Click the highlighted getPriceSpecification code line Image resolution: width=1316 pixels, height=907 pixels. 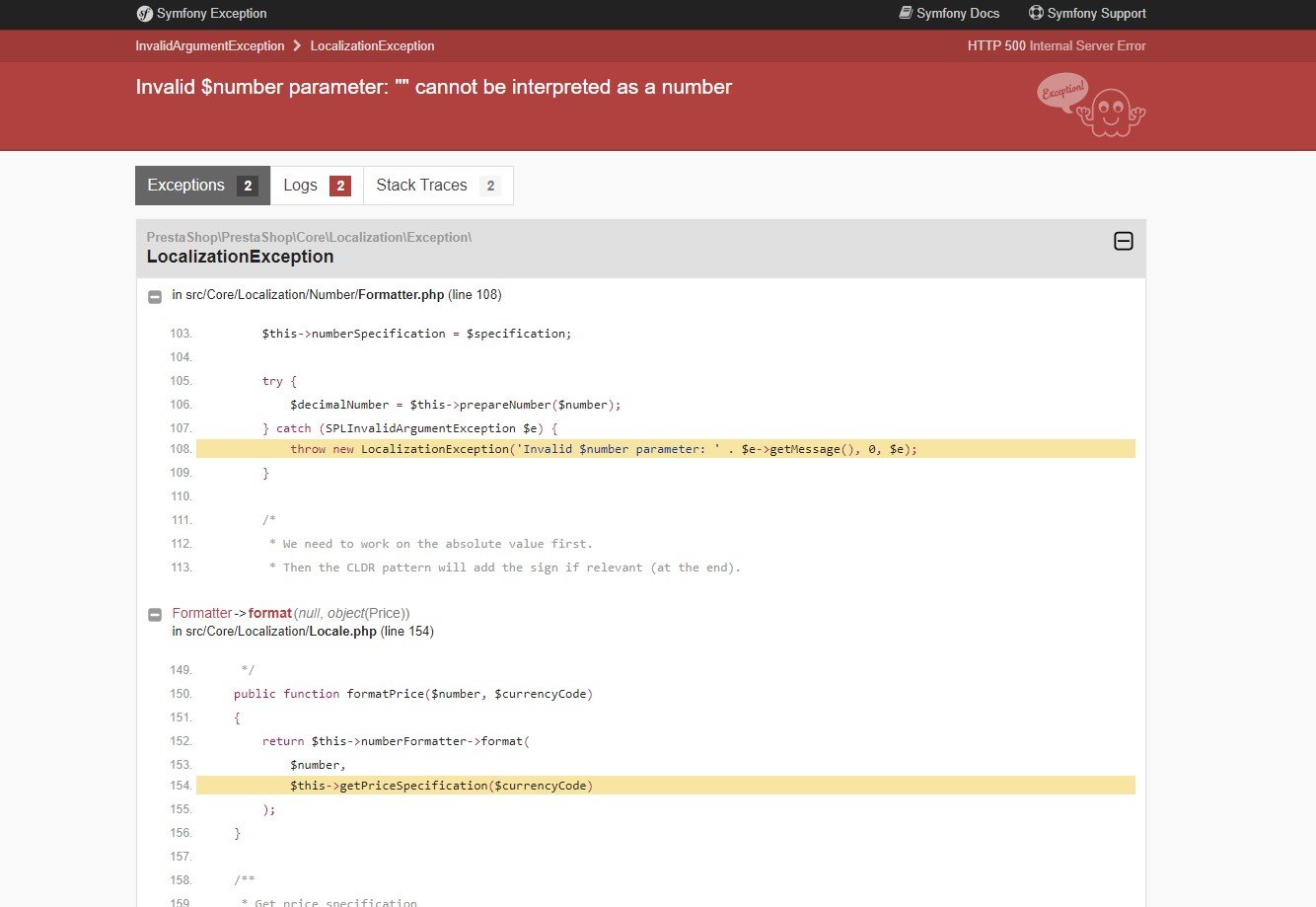[666, 786]
